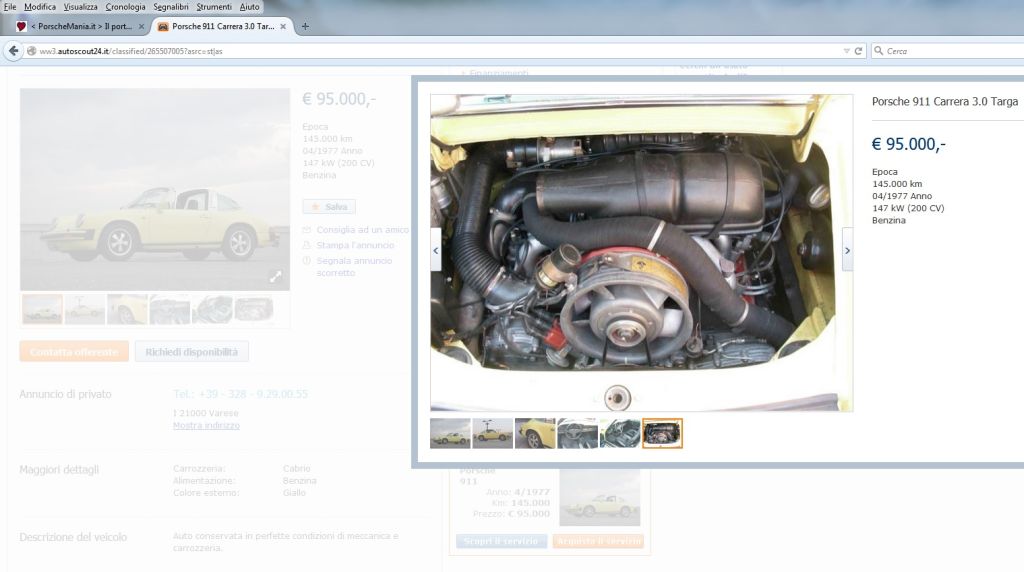Viewport: 1024px width, 572px height.
Task: Select fourth lightbox thumbnail of steering wheel
Action: (577, 434)
